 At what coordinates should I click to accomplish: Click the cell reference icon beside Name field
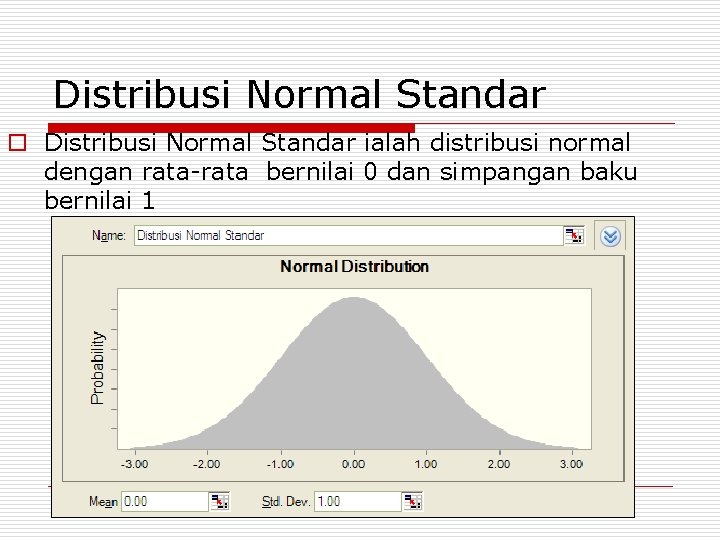pos(574,236)
